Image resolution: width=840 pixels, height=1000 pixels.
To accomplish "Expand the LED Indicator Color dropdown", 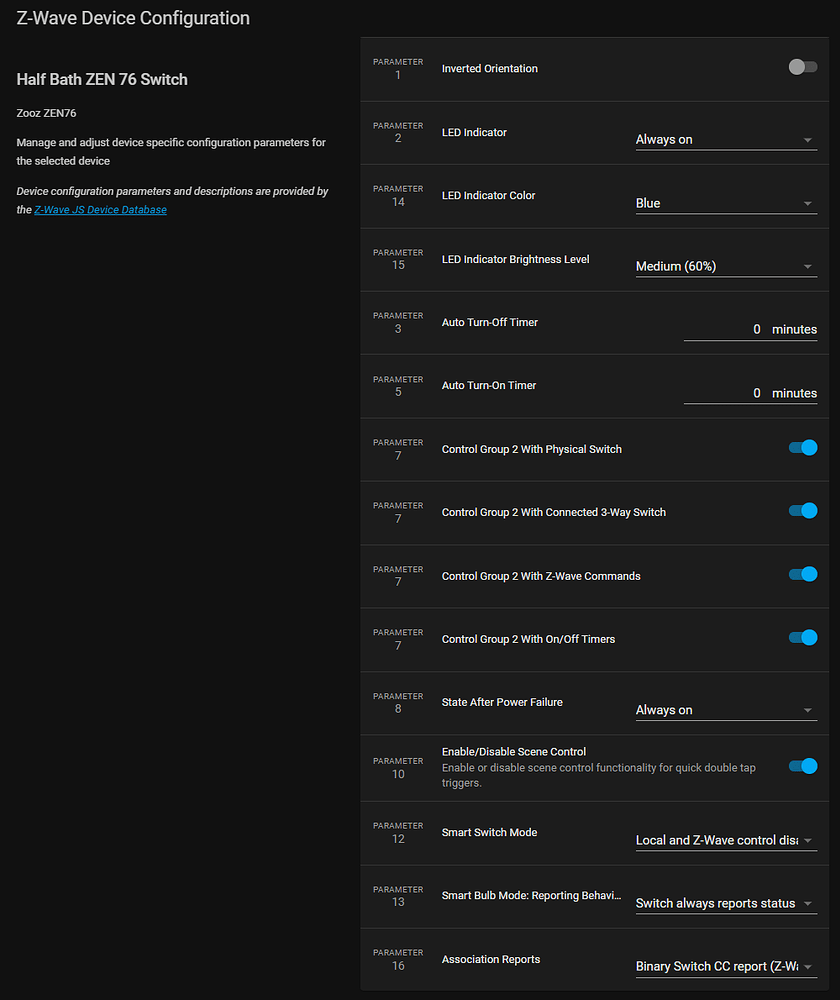I will click(725, 203).
